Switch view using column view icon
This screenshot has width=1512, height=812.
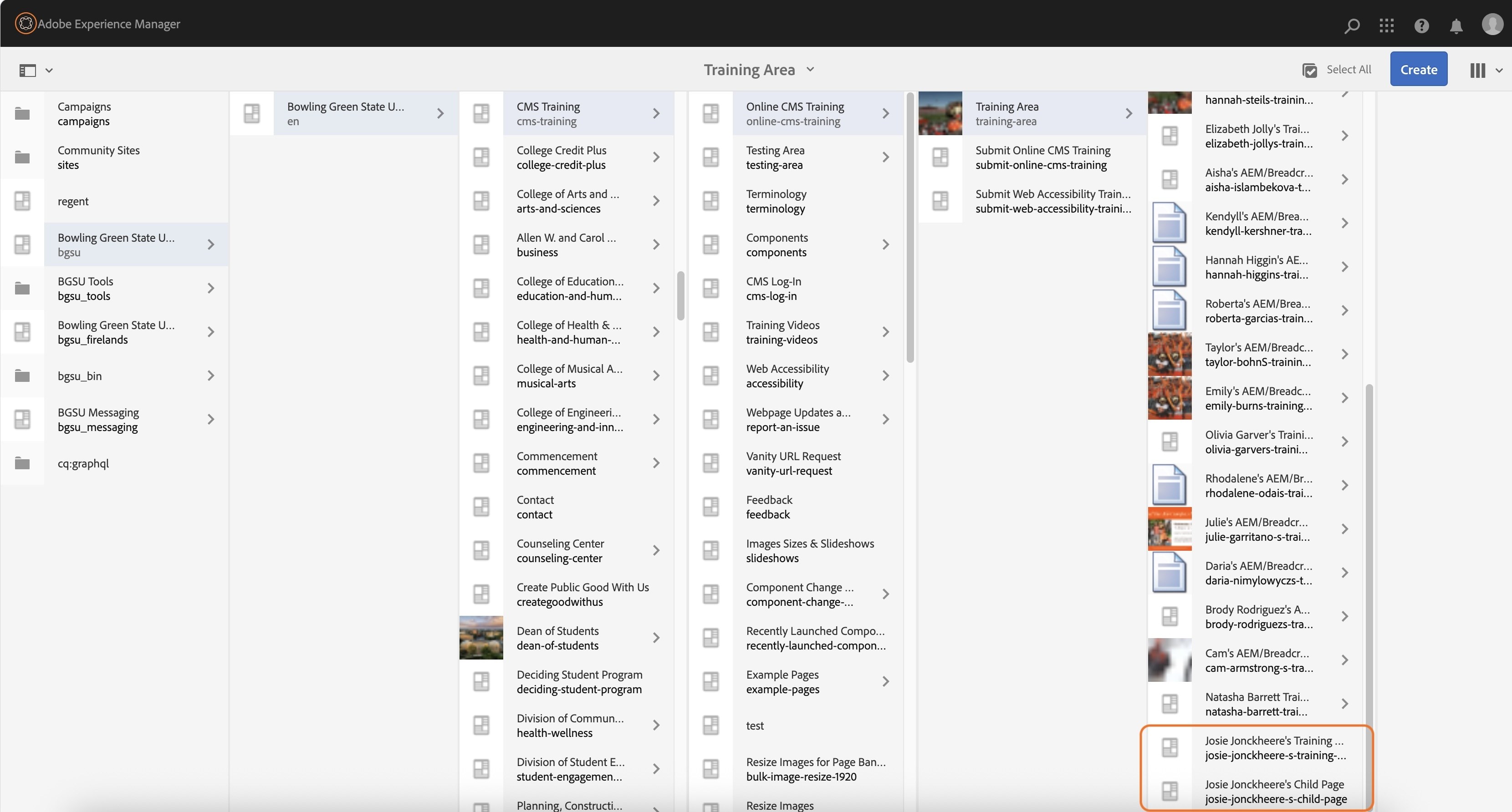pyautogui.click(x=1477, y=71)
